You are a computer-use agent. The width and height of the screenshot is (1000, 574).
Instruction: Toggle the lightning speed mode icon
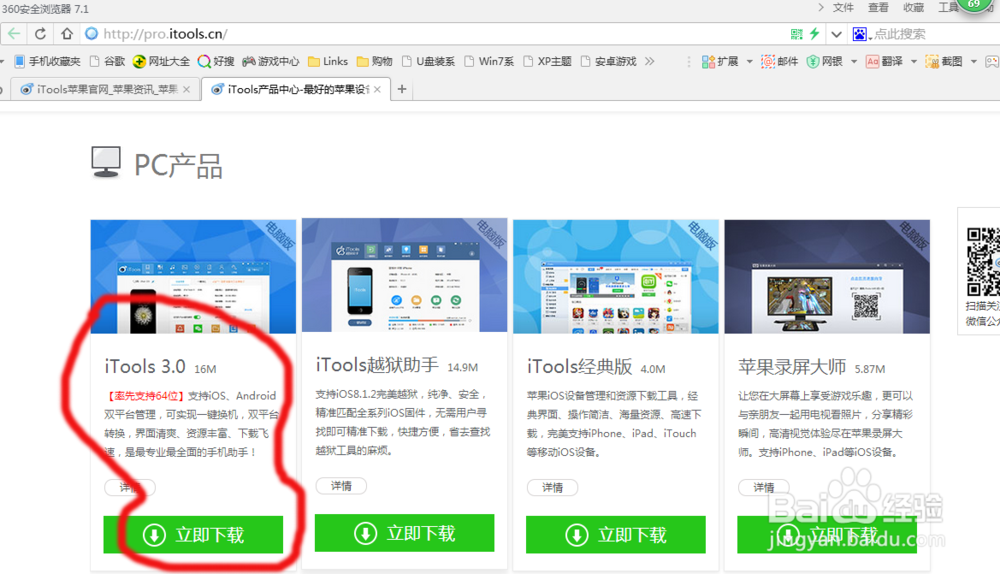[814, 34]
